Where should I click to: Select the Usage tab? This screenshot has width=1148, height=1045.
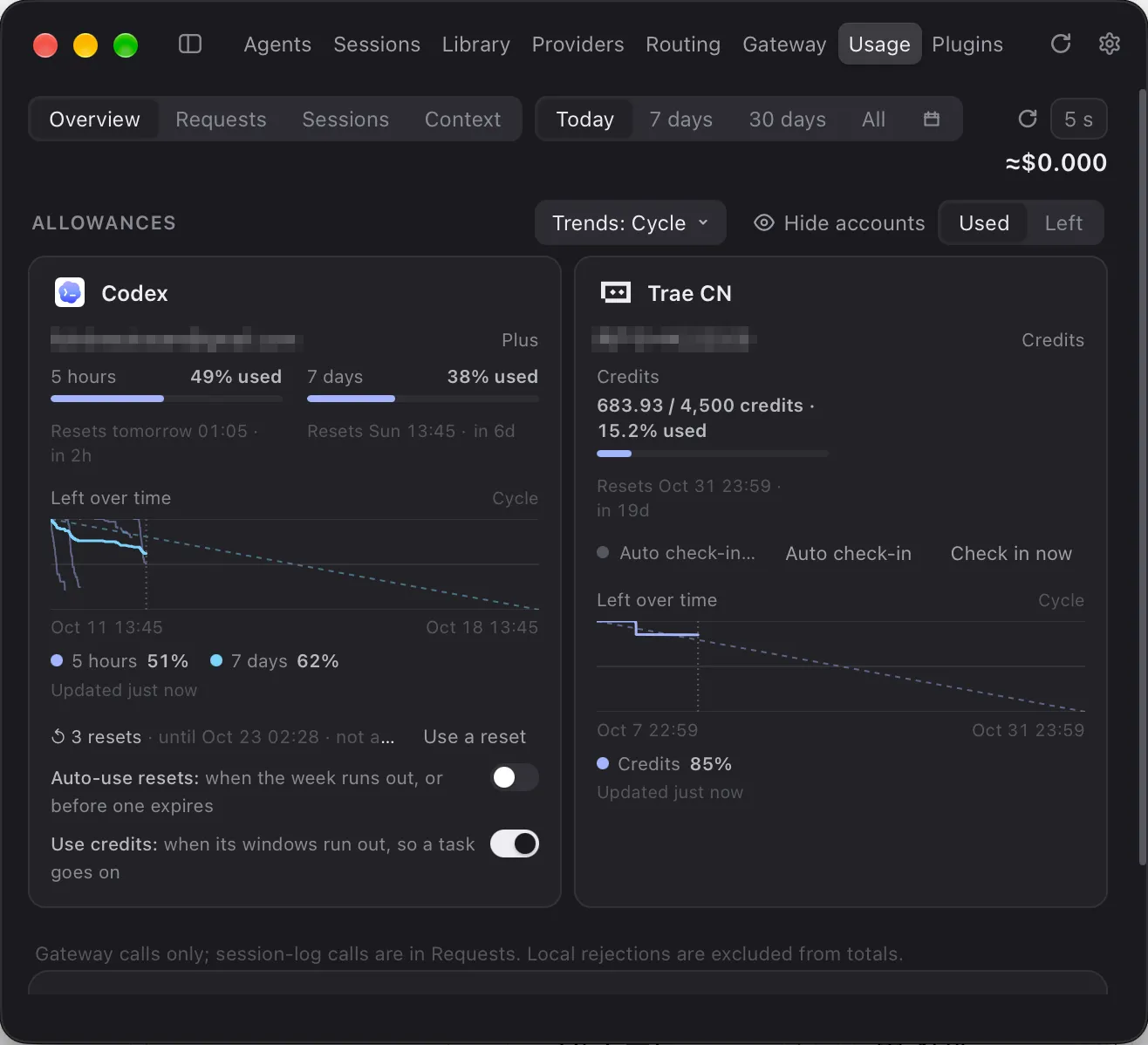pos(879,44)
